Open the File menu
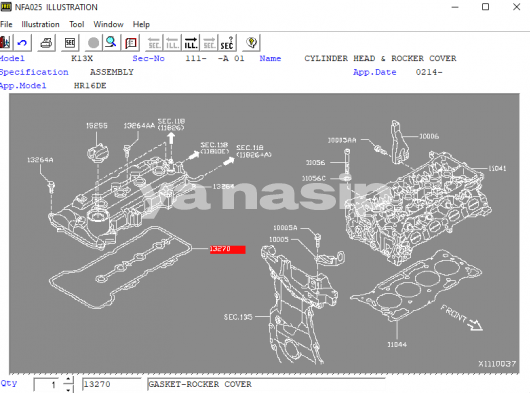 point(6,24)
